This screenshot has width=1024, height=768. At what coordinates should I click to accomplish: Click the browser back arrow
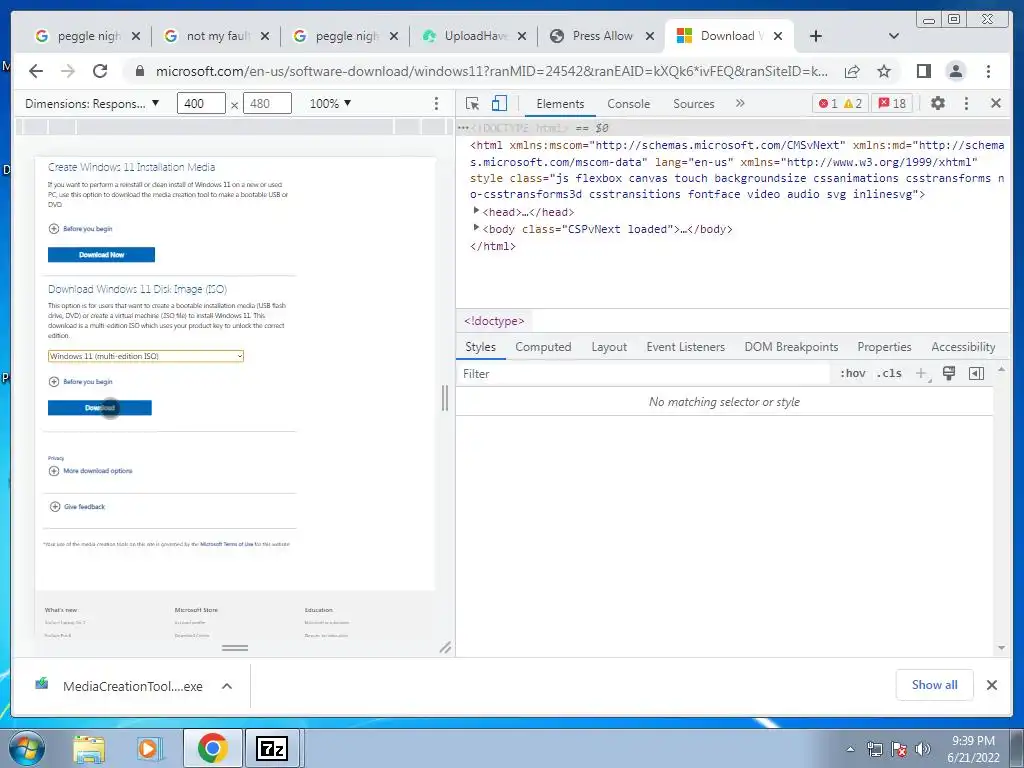point(36,71)
